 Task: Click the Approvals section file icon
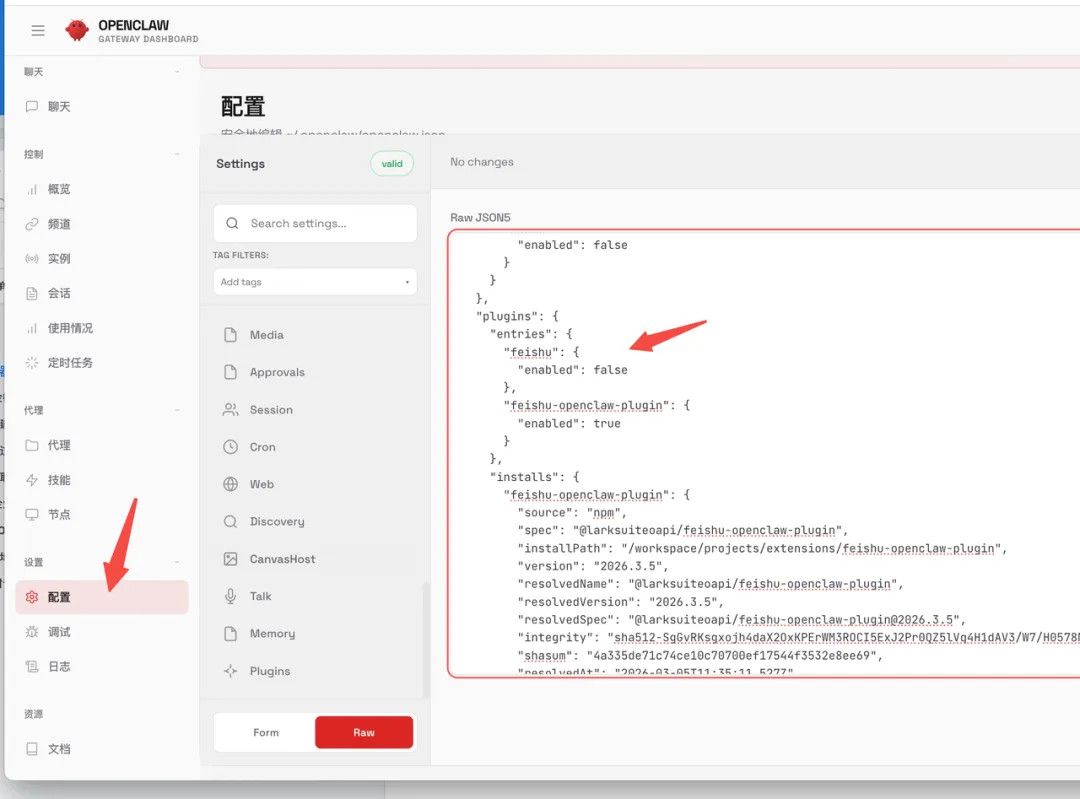[231, 372]
